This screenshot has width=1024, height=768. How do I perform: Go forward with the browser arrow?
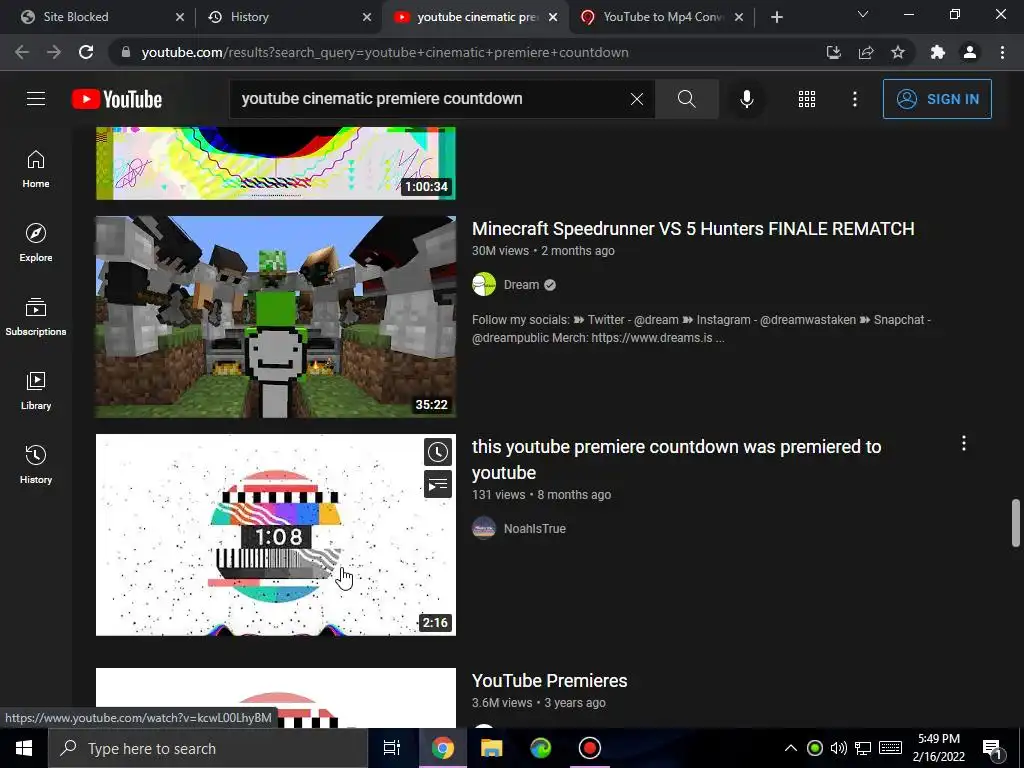tap(54, 52)
